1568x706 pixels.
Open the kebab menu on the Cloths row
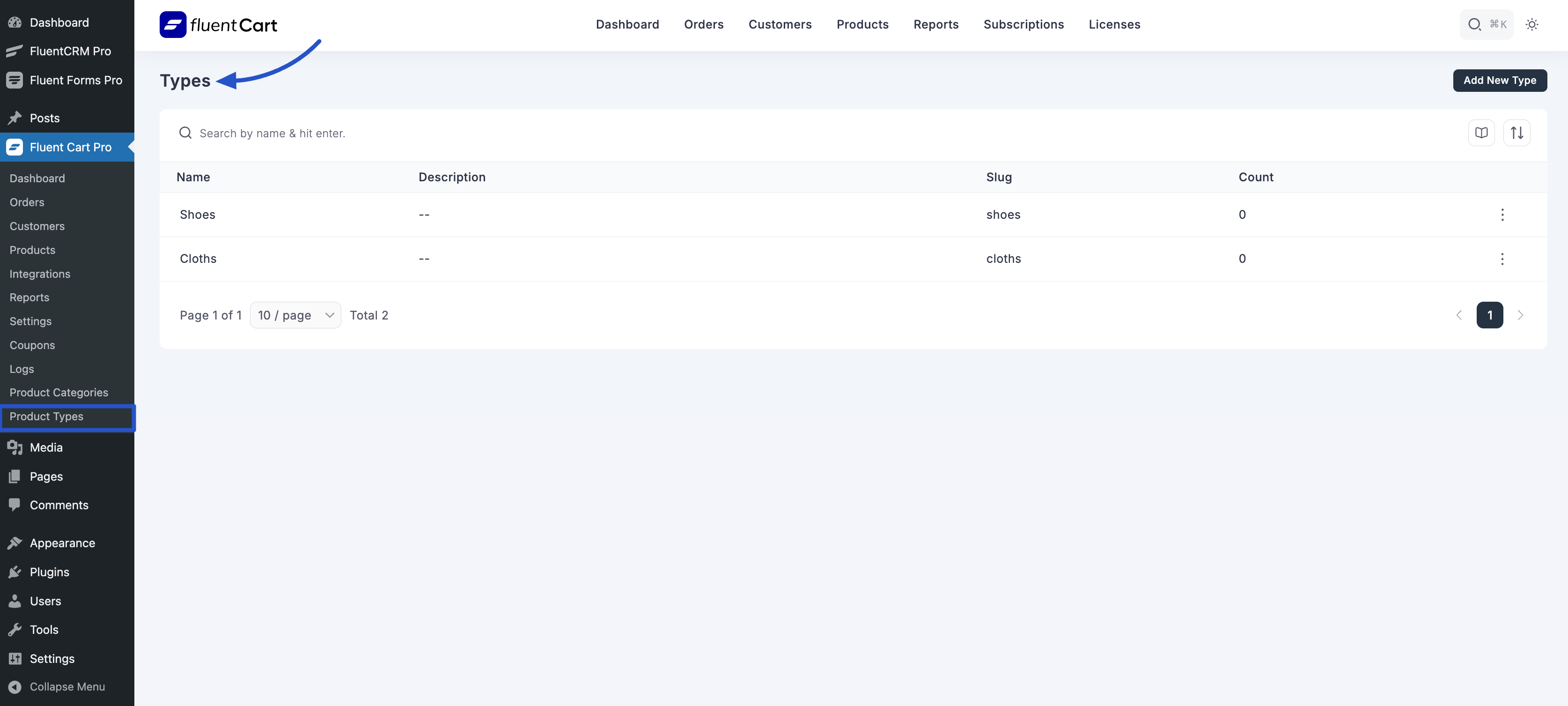coord(1502,258)
